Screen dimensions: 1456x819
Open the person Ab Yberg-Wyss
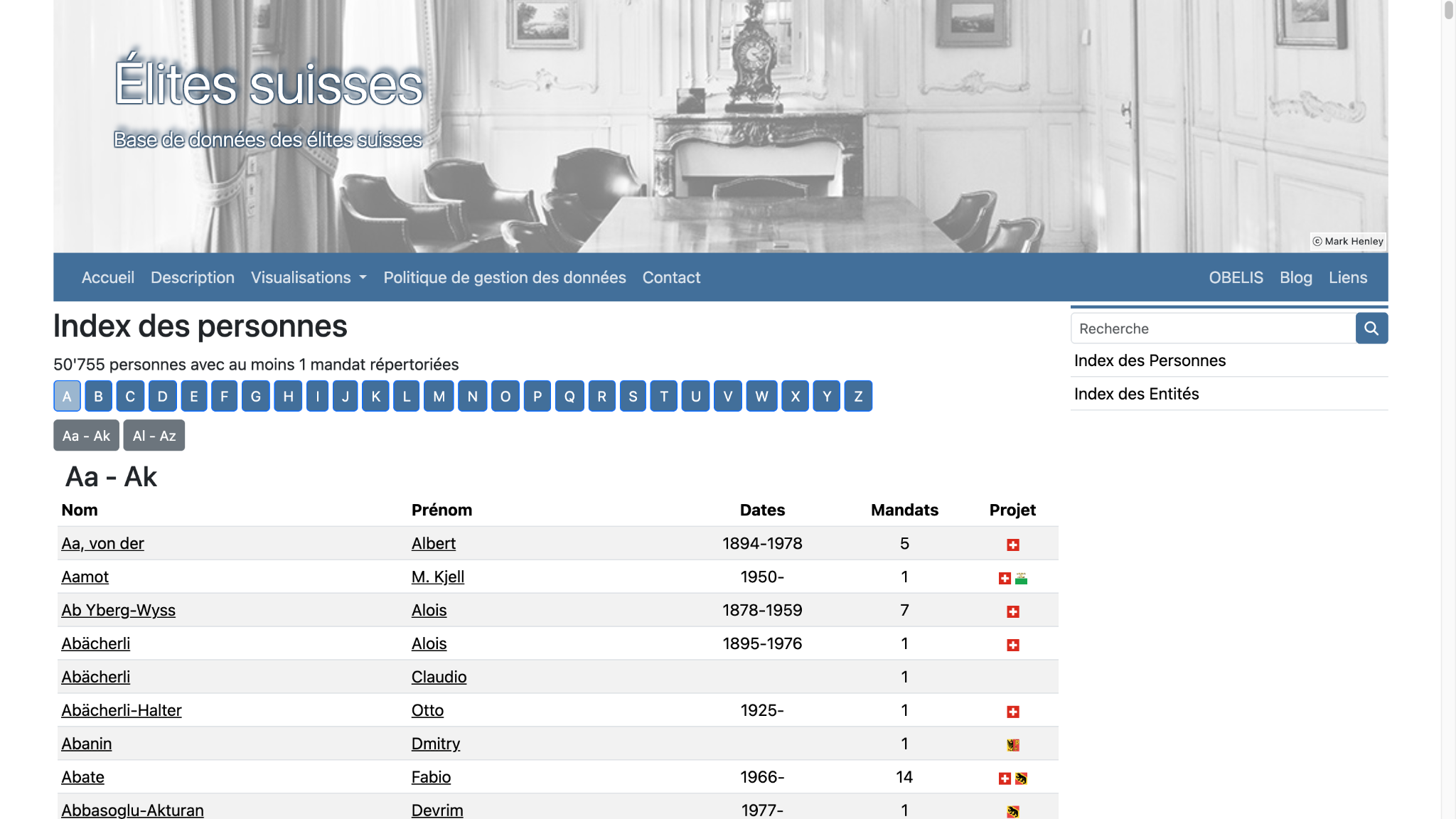point(118,610)
